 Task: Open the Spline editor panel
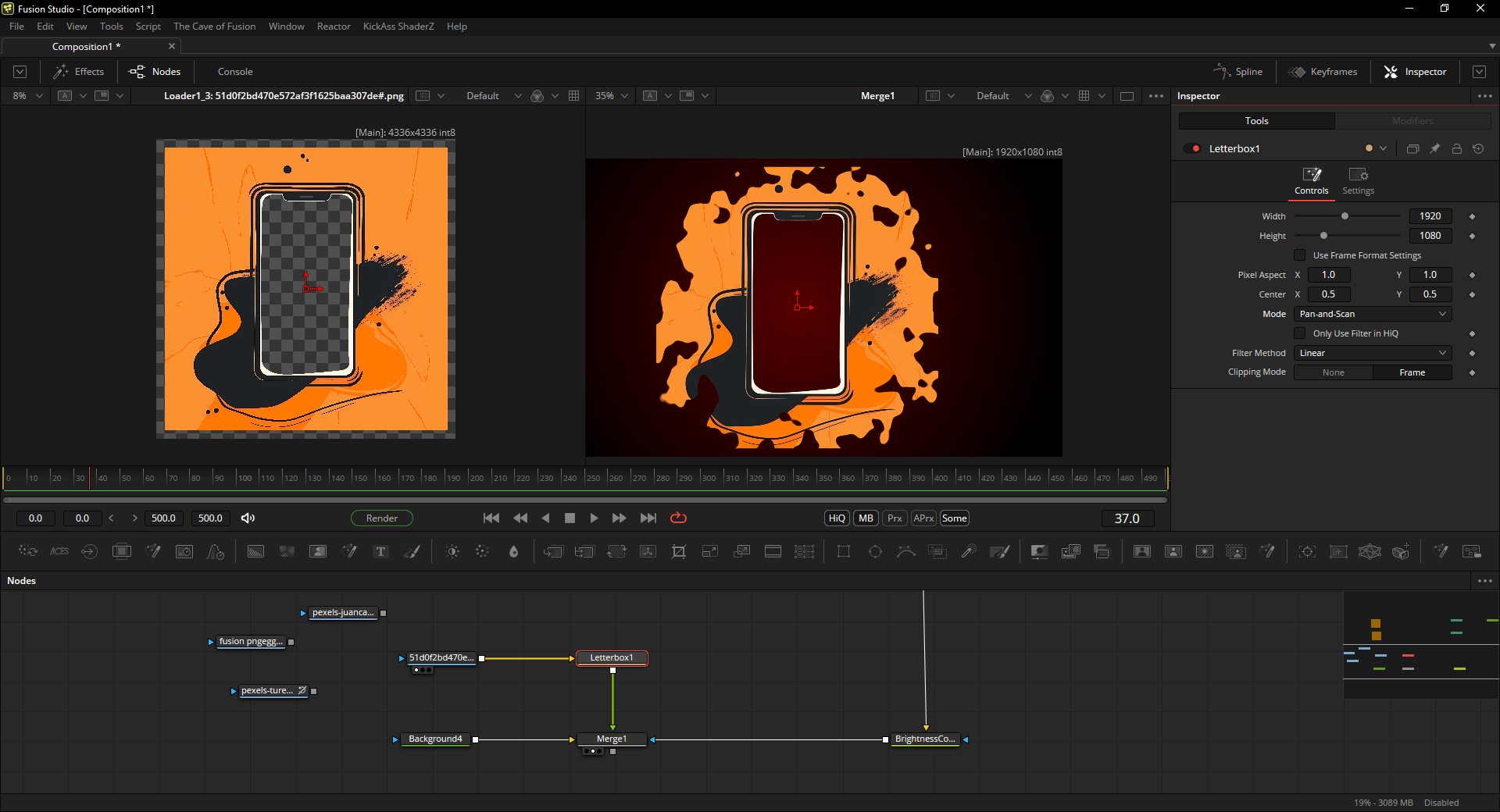[x=1237, y=71]
